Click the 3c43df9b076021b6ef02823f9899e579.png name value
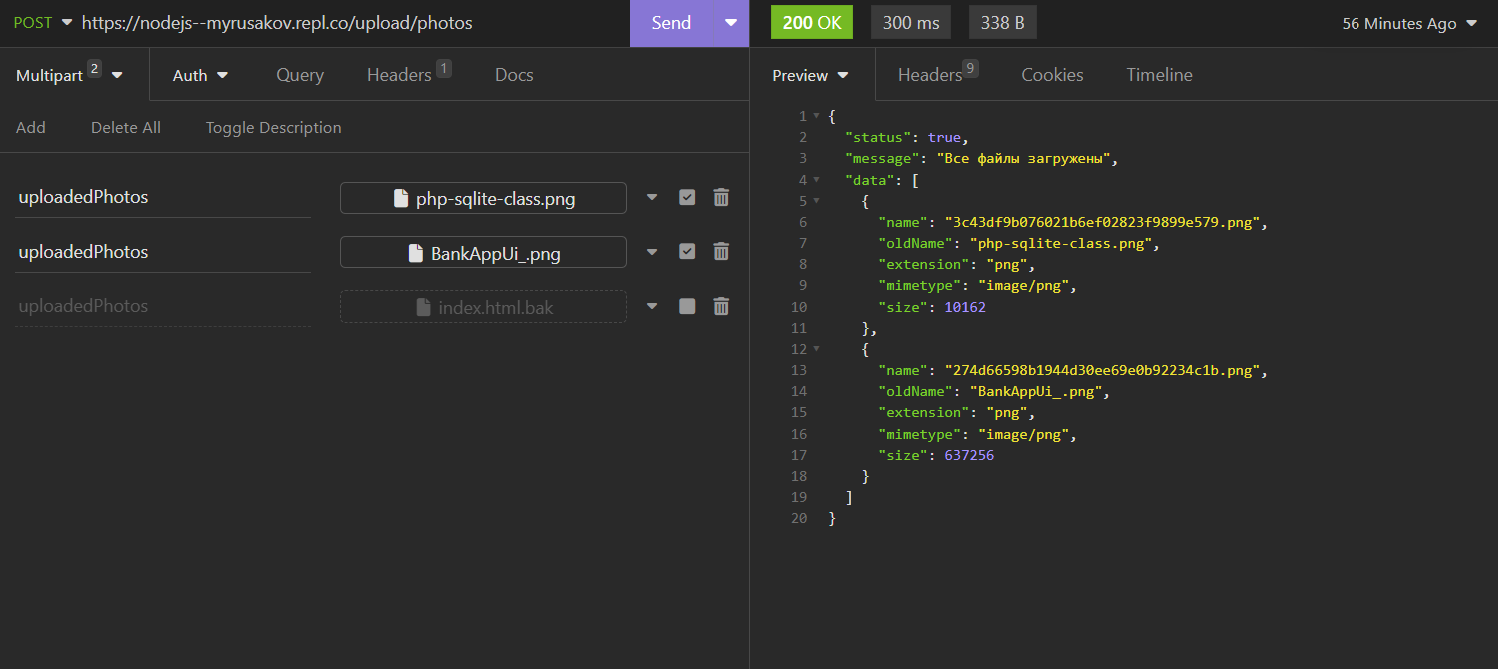The image size is (1498, 669). 1101,222
